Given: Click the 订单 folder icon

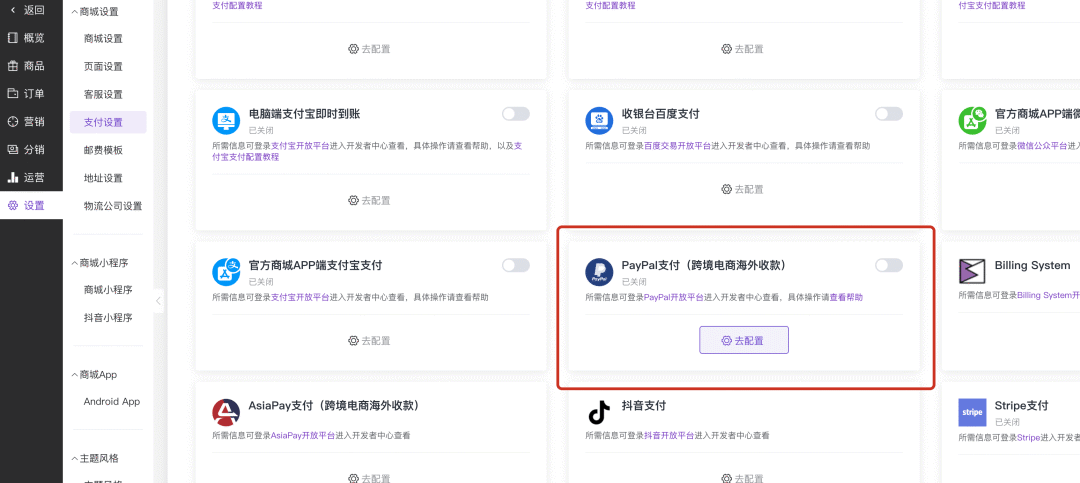Looking at the screenshot, I should tap(12, 94).
